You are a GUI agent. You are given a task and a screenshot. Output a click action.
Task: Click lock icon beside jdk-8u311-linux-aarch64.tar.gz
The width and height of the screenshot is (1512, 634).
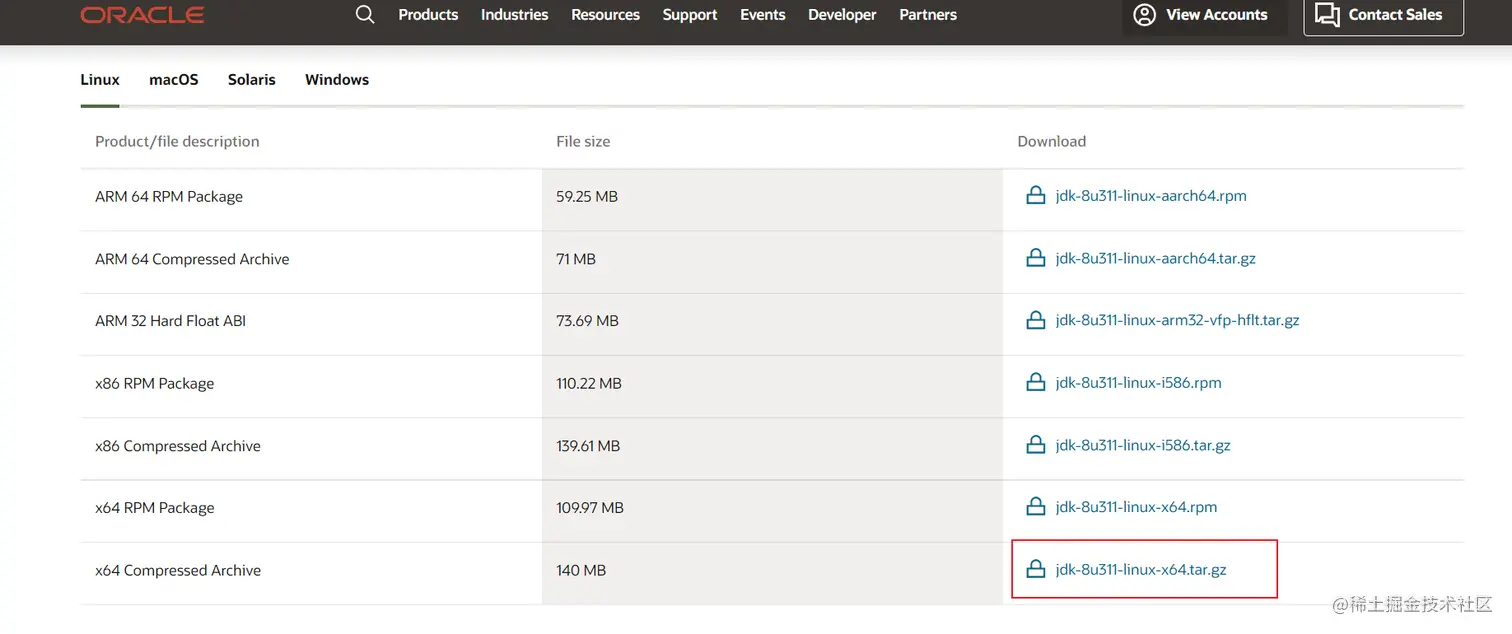[x=1036, y=258]
